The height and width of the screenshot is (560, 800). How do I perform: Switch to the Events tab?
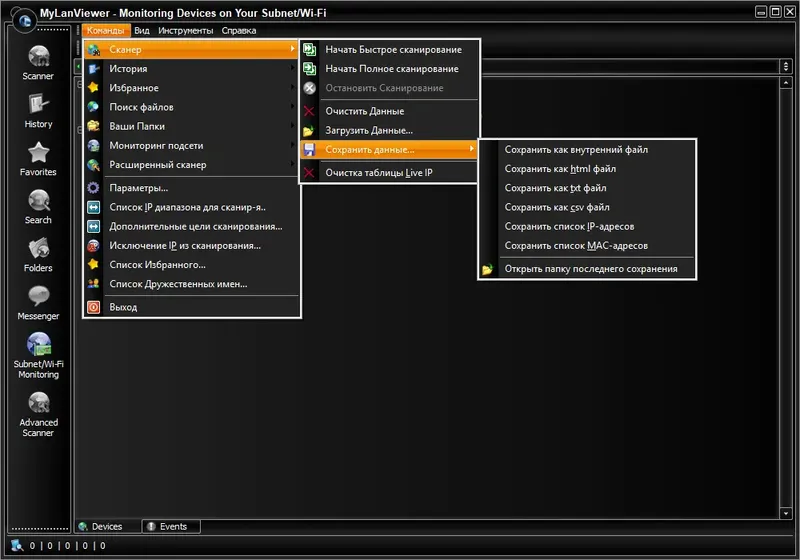pyautogui.click(x=171, y=526)
